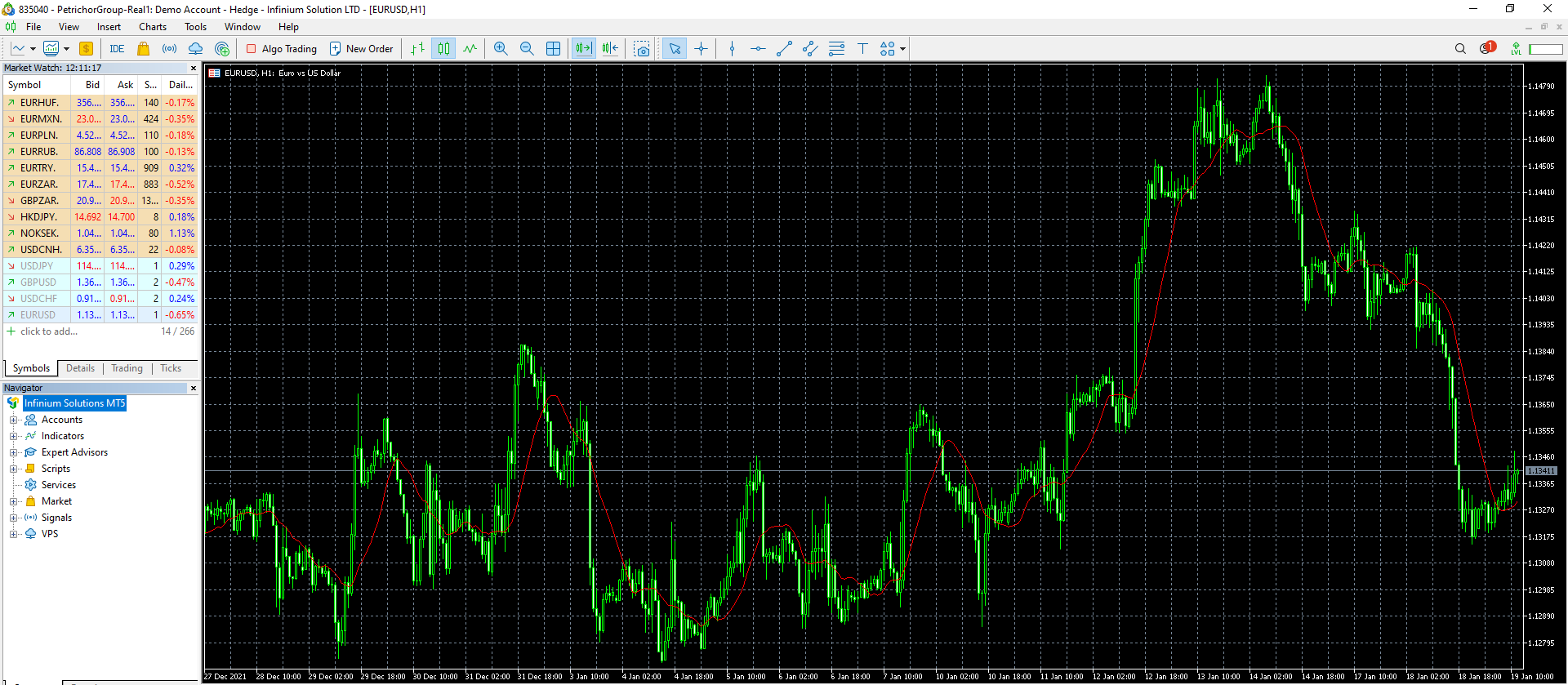The image size is (1568, 685).
Task: Click 'click to add...' symbol field
Action: point(49,331)
